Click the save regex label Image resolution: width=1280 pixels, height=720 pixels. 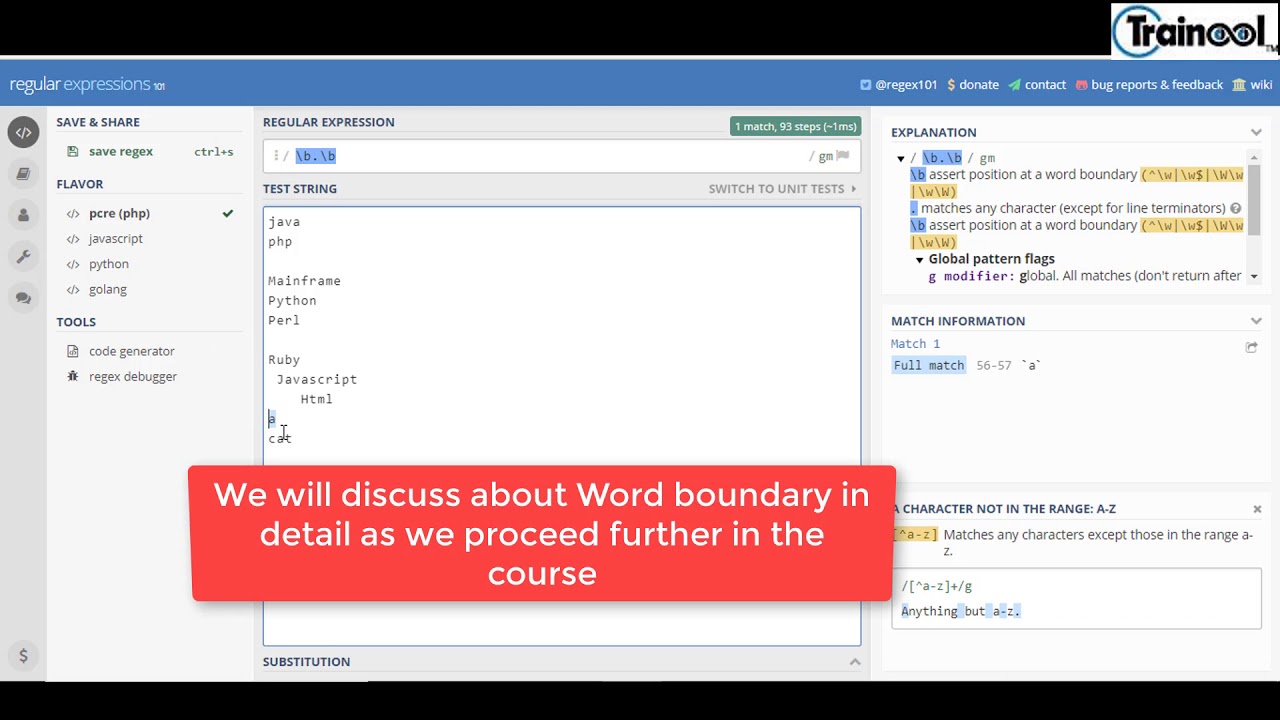pos(121,152)
